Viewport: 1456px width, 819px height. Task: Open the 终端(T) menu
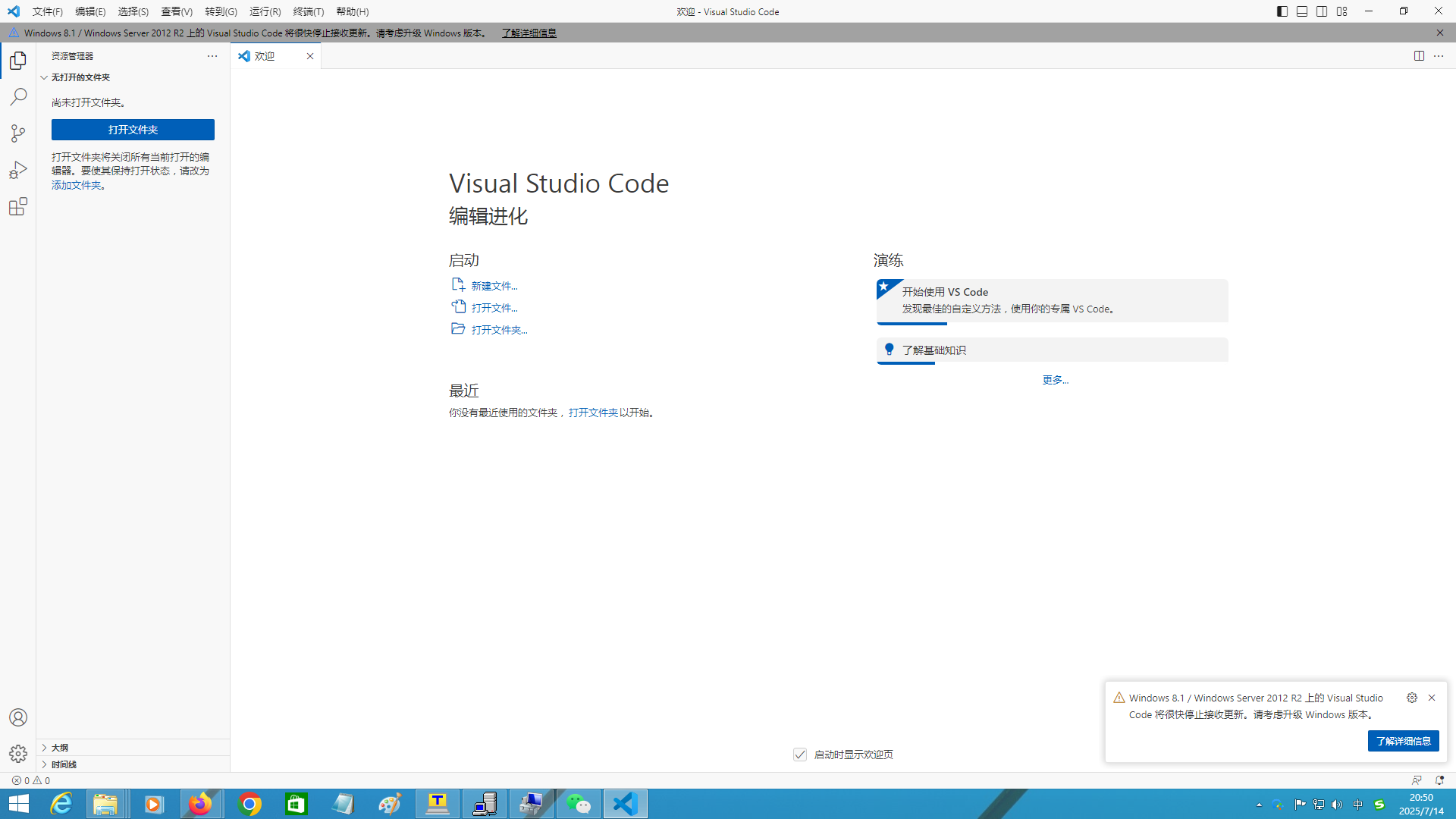(x=309, y=11)
